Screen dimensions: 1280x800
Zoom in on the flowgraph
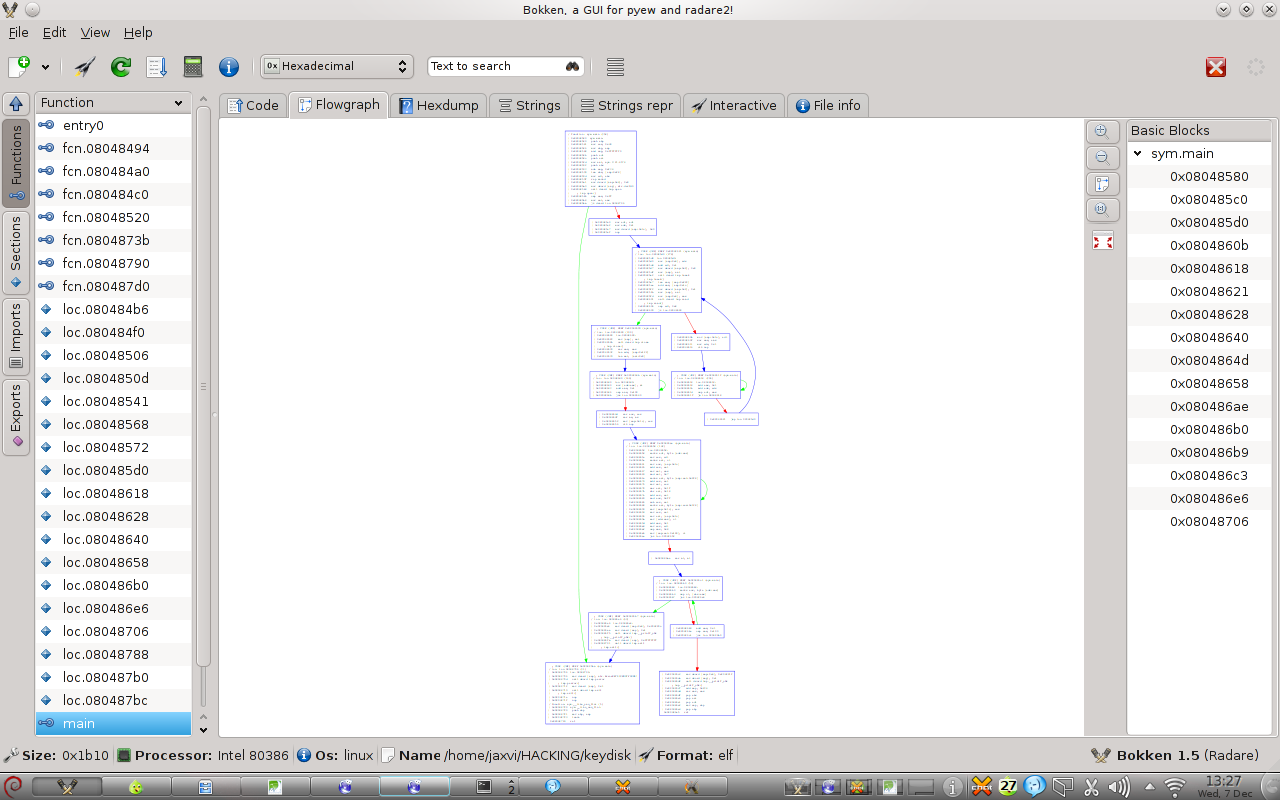point(1102,132)
